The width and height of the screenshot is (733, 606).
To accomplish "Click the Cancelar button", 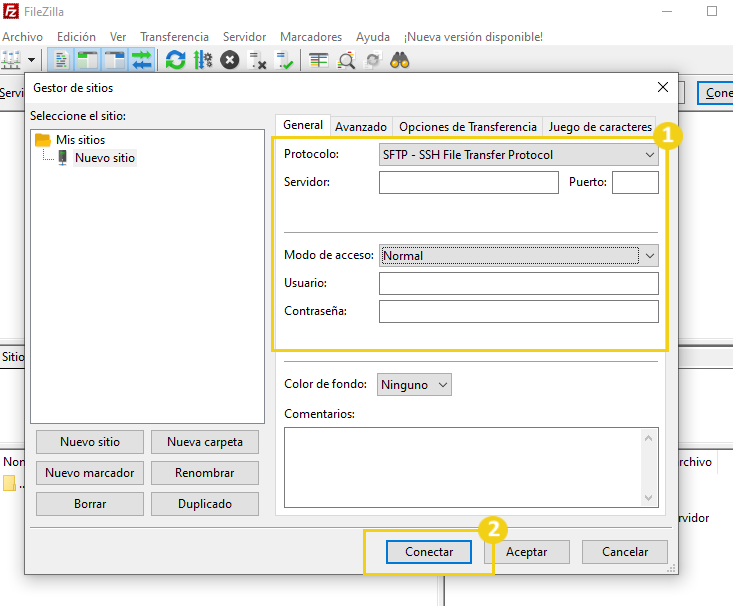I will click(x=625, y=552).
